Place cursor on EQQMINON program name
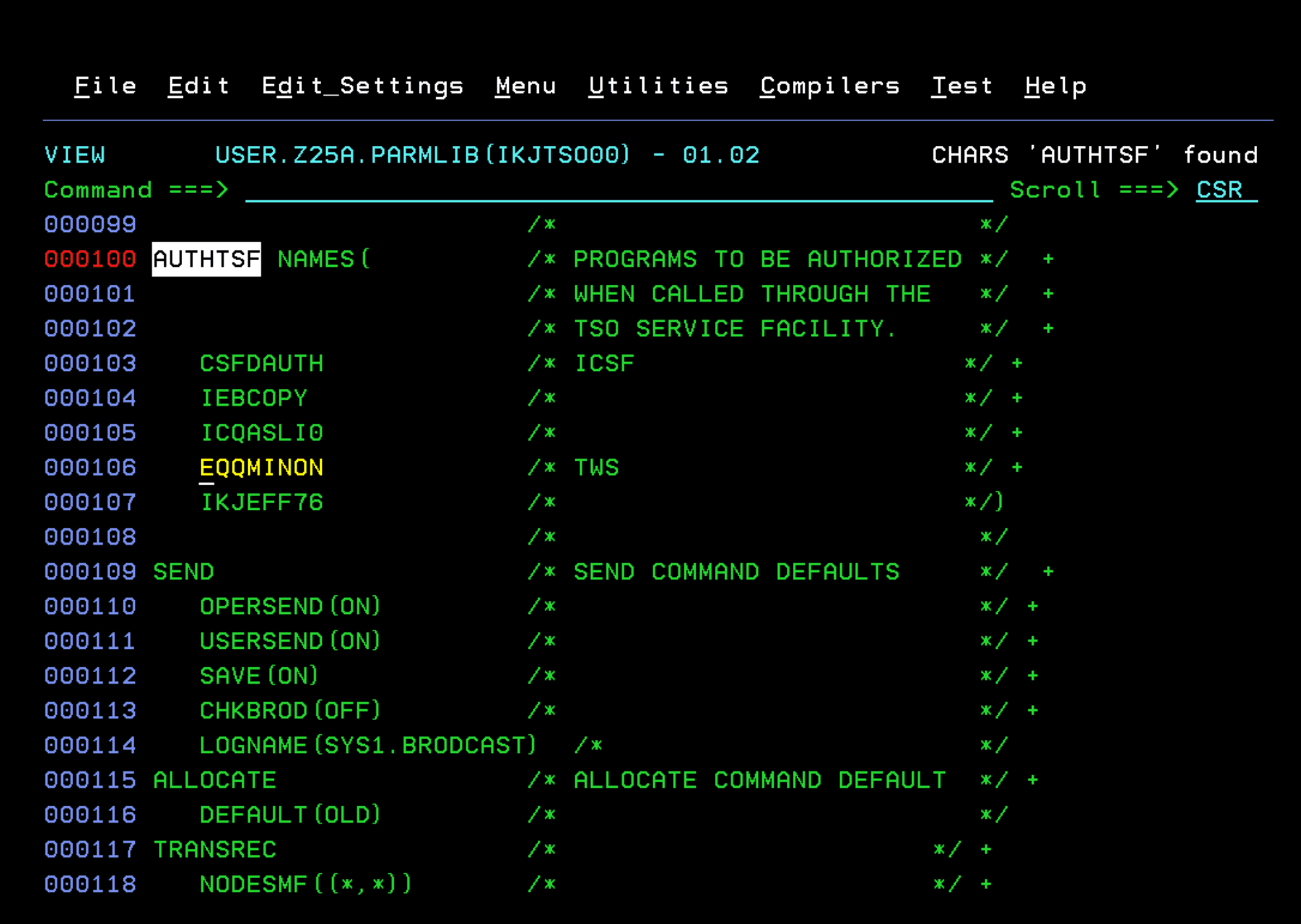This screenshot has height=924, width=1301. tap(261, 468)
